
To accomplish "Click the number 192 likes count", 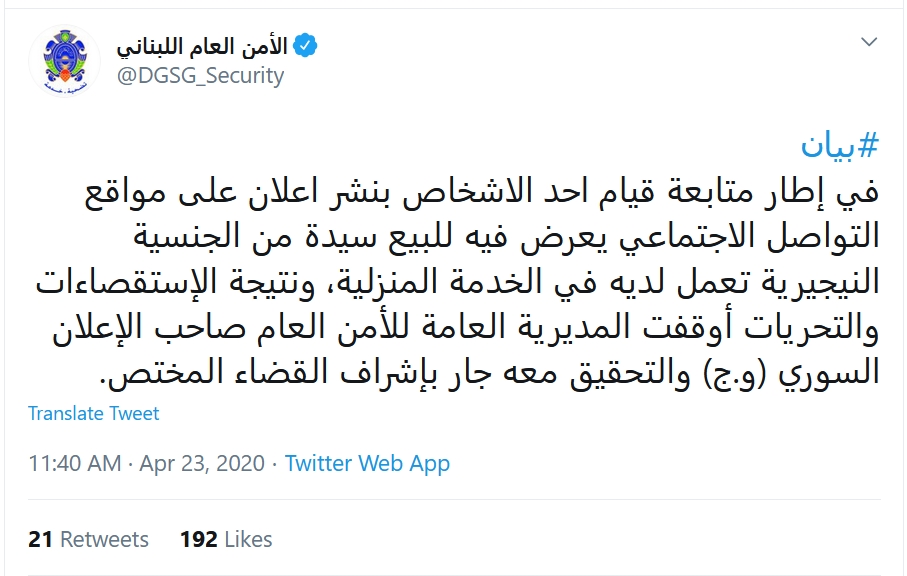I will (x=199, y=540).
